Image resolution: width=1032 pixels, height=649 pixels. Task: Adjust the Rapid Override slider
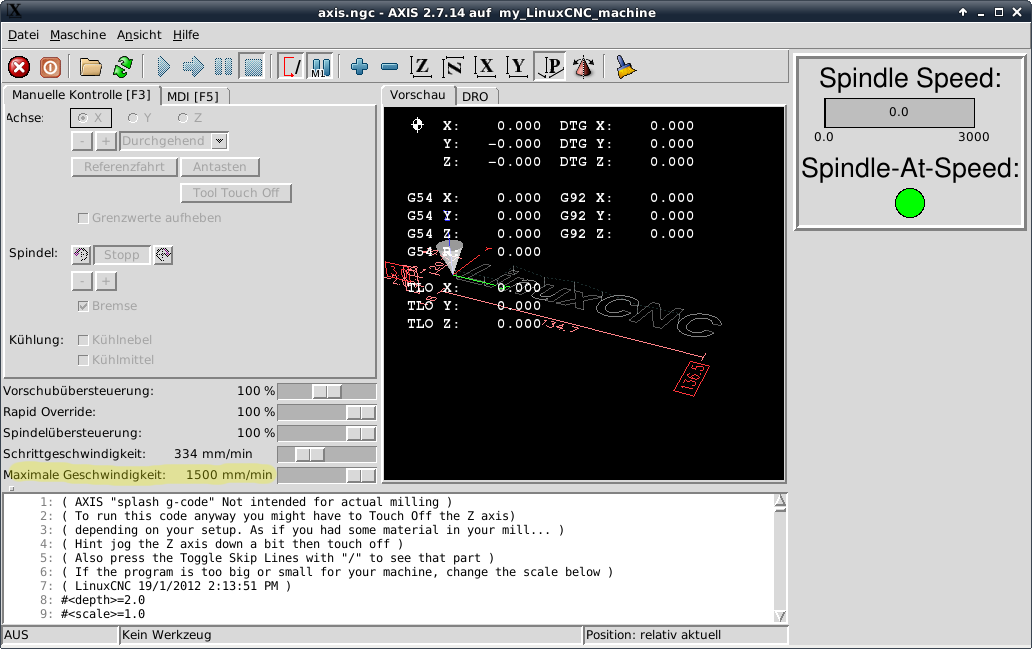point(327,413)
